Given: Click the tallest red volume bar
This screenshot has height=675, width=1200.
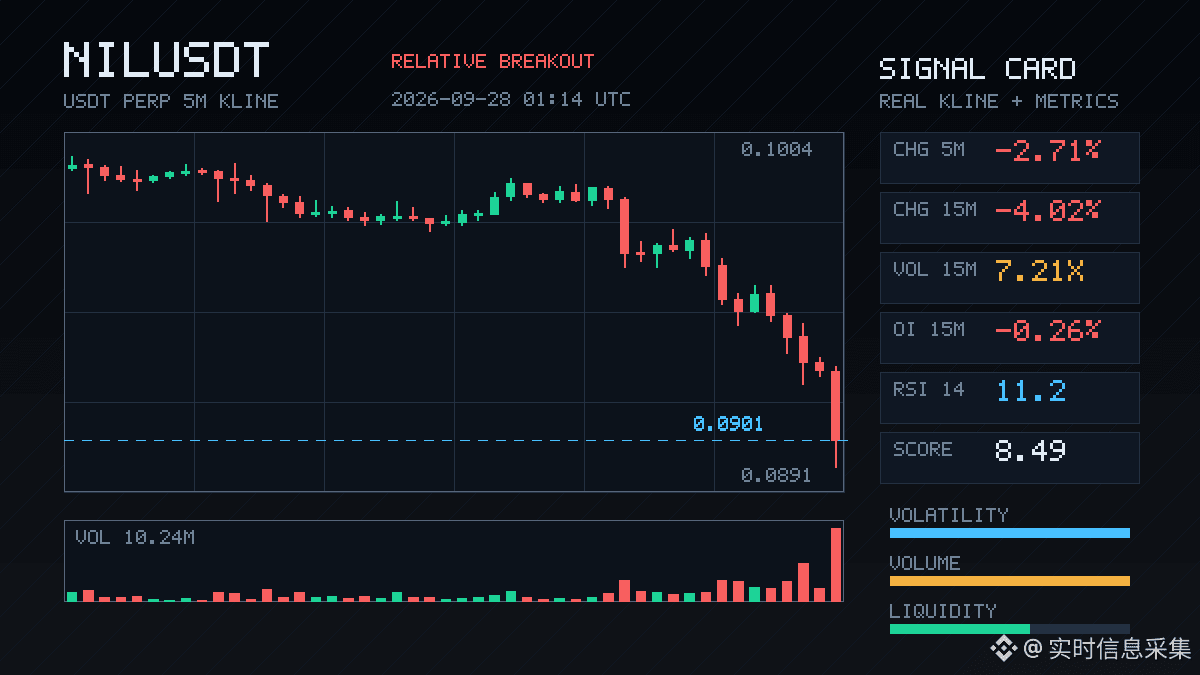Looking at the screenshot, I should 836,564.
